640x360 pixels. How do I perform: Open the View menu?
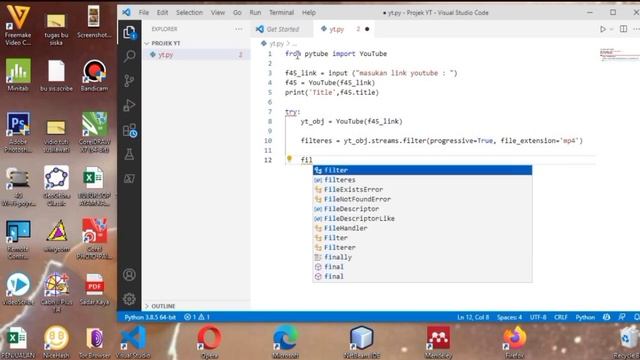(218, 13)
